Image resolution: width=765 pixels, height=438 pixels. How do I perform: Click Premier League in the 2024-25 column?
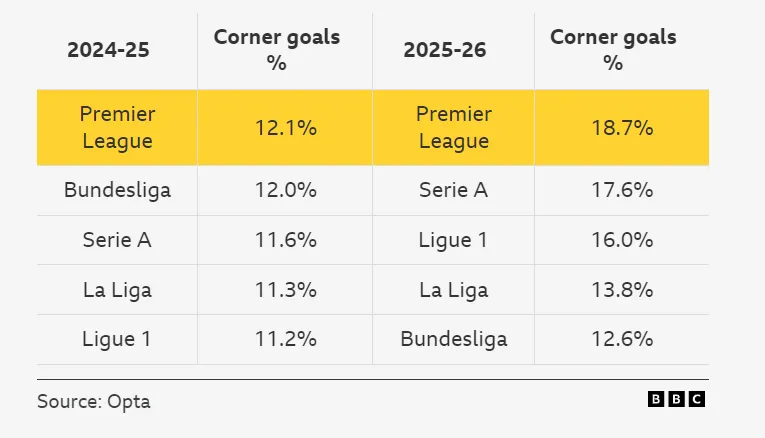117,127
